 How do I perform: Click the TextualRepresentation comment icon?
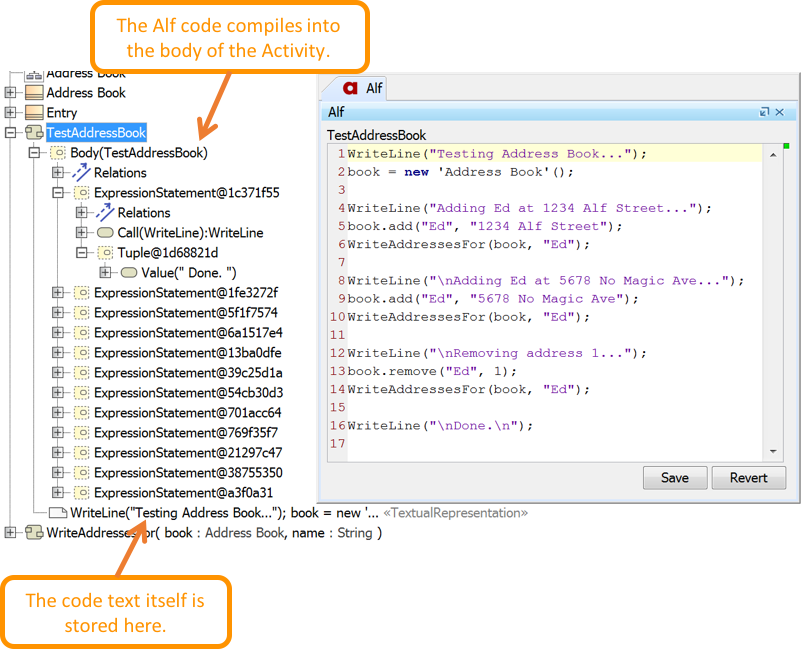point(58,512)
